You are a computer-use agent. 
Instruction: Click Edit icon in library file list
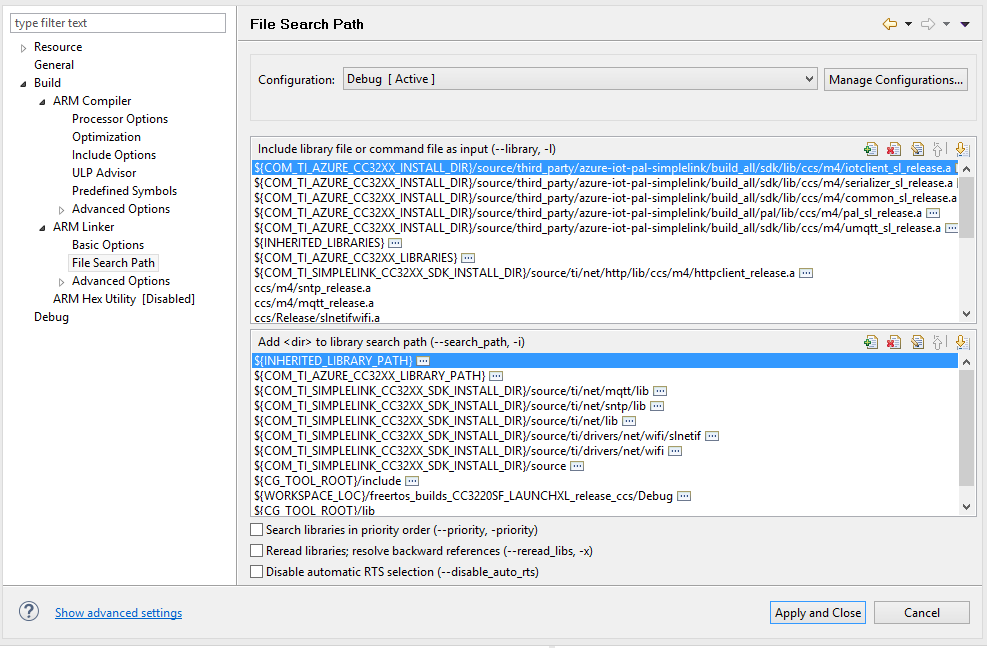tap(917, 149)
